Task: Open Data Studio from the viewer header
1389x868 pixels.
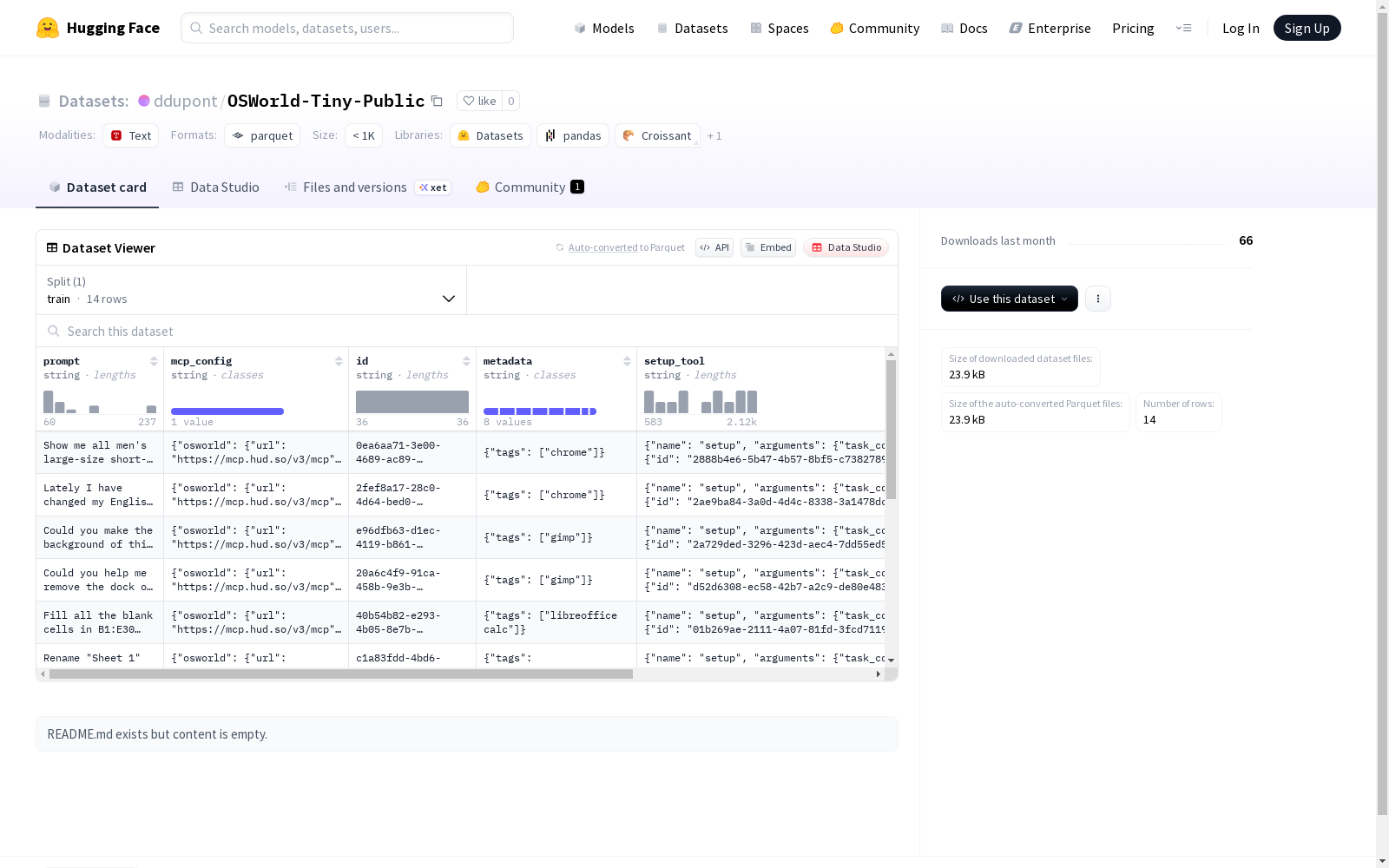Action: point(846,247)
